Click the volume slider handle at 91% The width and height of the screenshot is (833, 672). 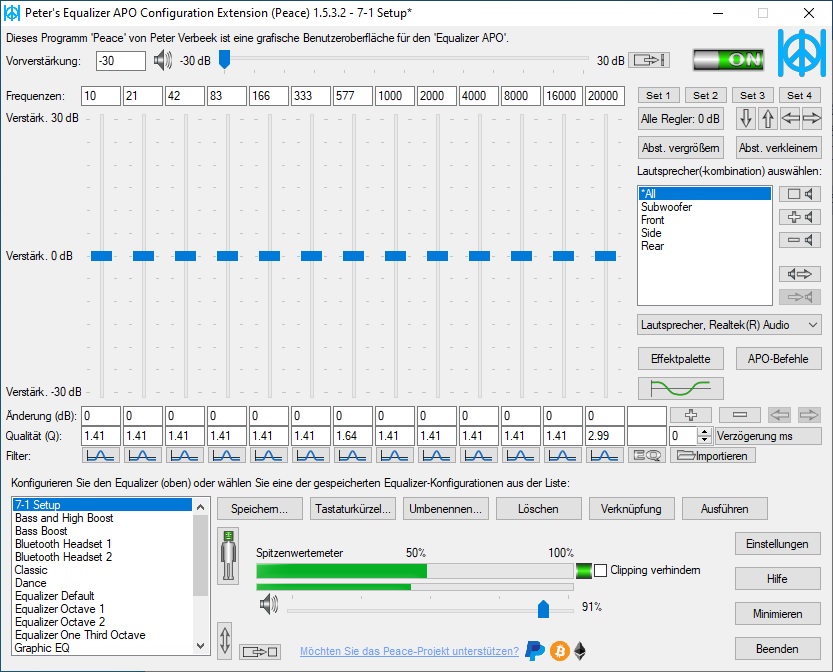tap(543, 609)
